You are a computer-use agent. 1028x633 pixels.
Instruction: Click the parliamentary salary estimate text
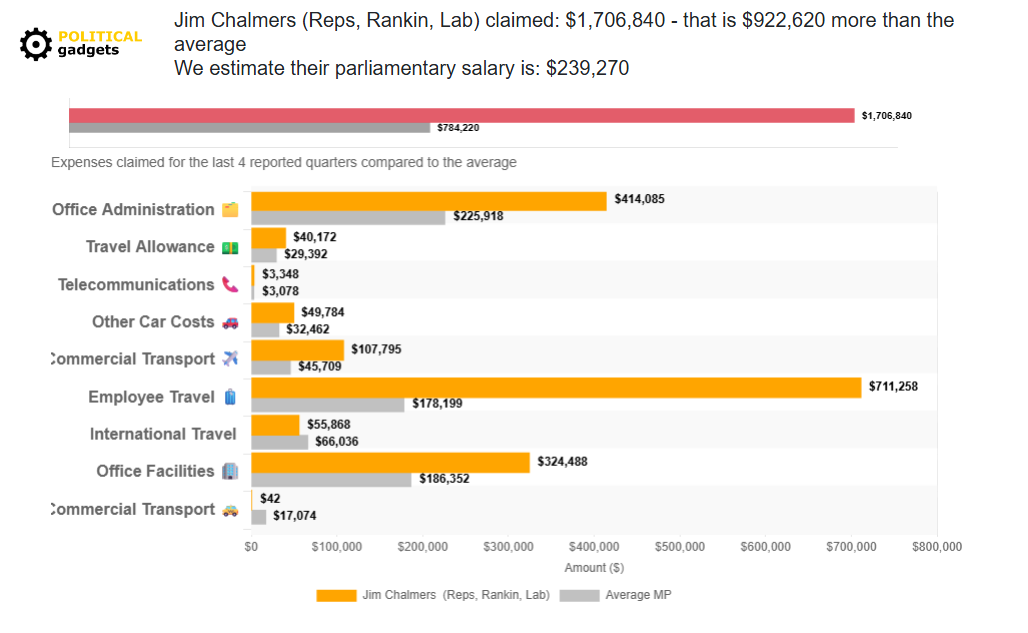pos(402,68)
